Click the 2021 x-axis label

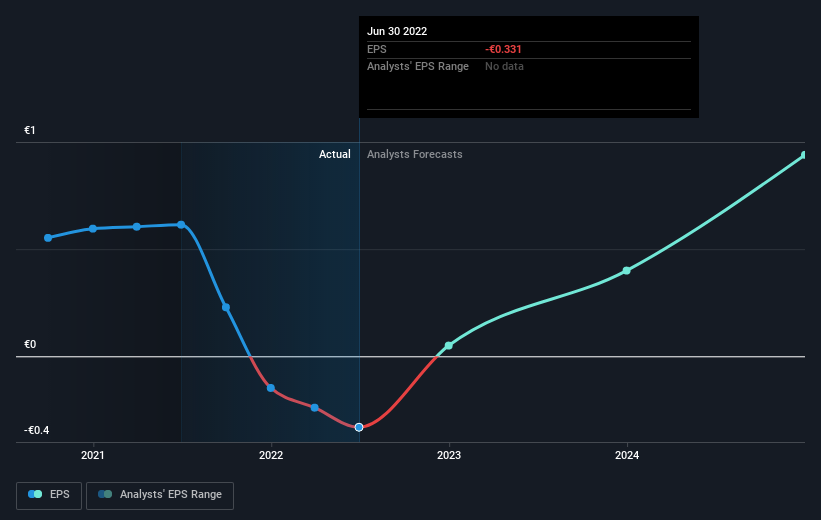pos(93,456)
